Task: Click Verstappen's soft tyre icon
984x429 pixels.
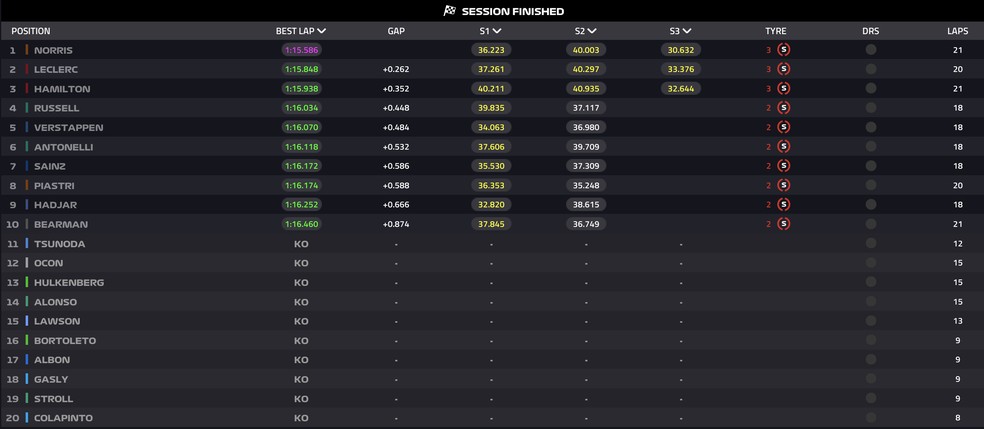Action: click(x=783, y=127)
